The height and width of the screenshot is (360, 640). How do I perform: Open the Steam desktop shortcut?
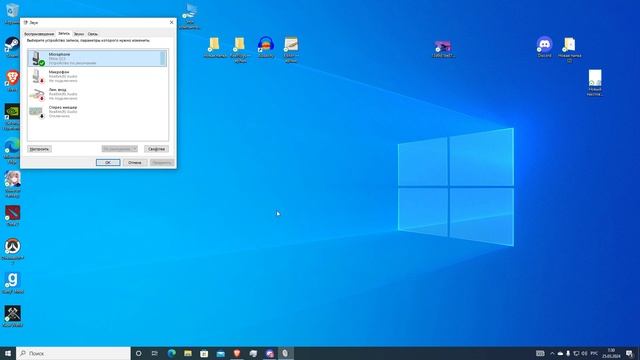click(12, 47)
